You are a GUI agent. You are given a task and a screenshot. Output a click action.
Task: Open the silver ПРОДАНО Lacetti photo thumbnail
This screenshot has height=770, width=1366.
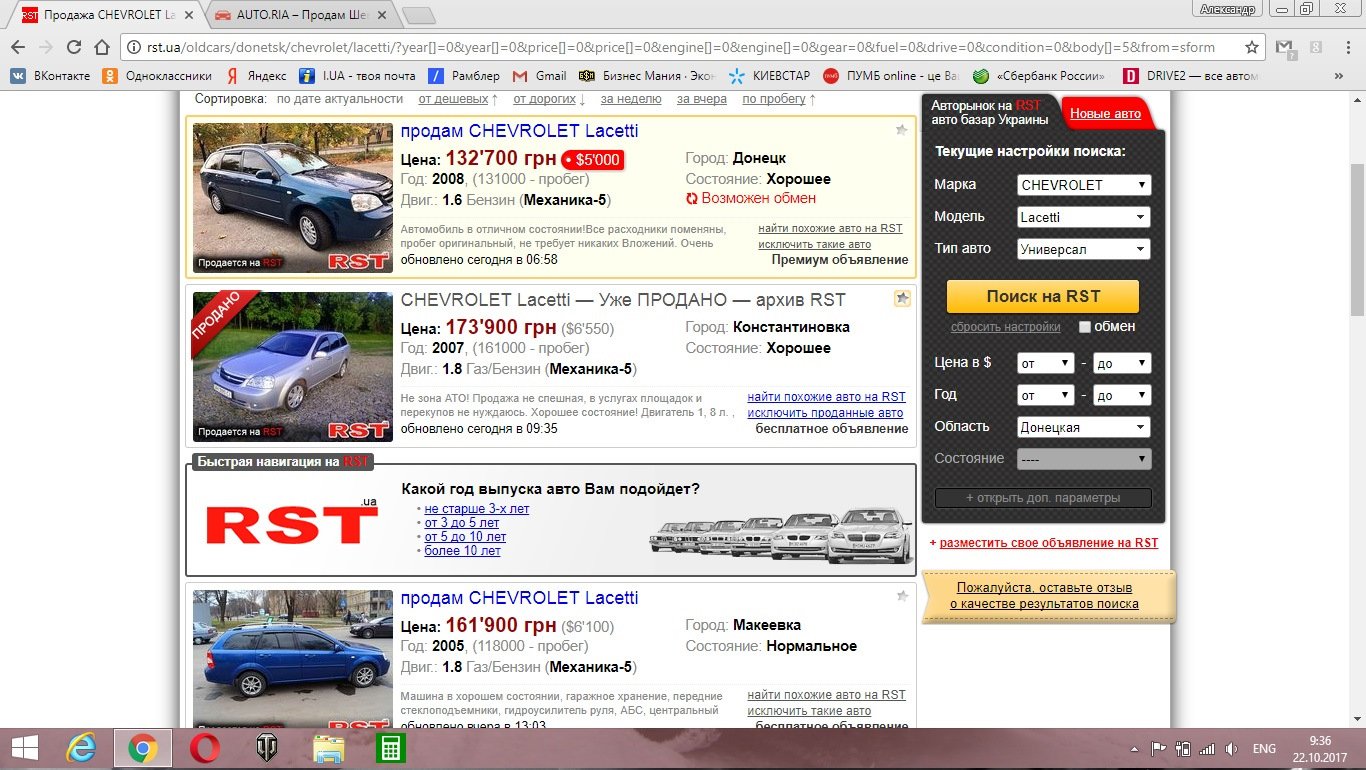pyautogui.click(x=293, y=366)
